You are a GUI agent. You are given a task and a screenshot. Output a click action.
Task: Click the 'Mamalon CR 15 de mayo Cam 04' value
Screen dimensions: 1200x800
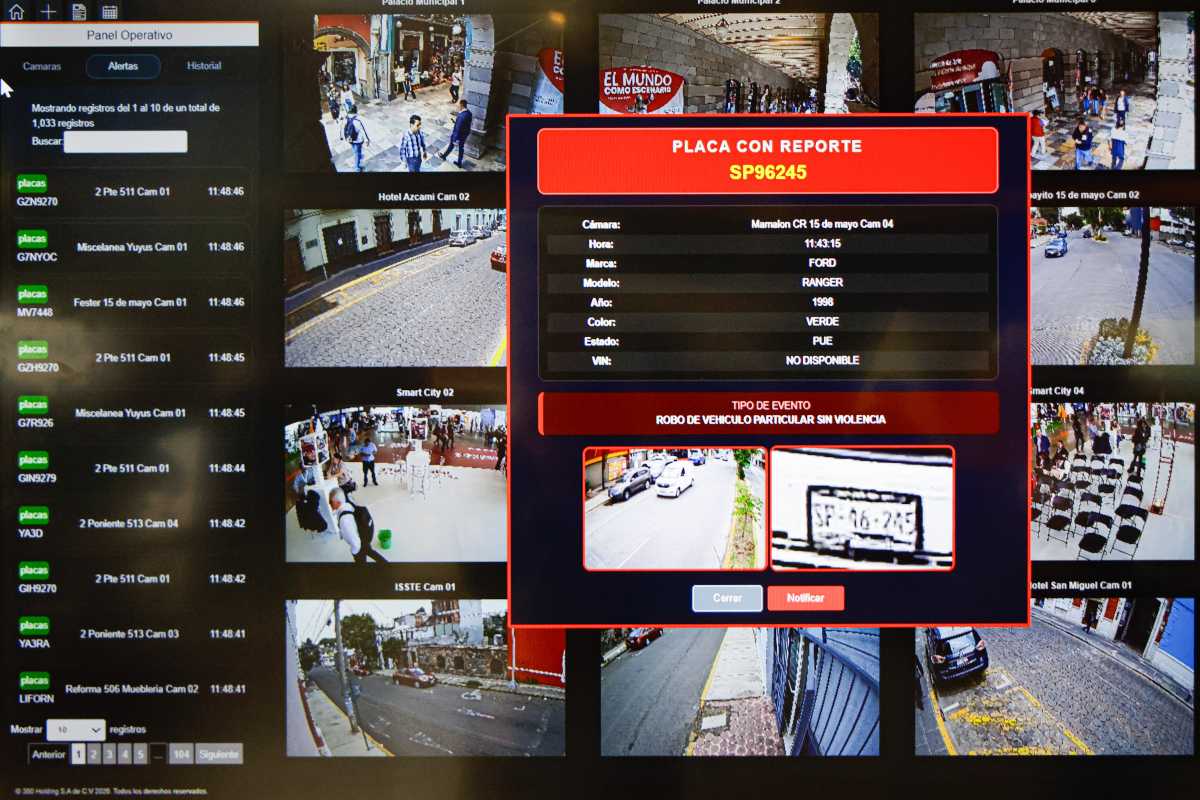822,224
